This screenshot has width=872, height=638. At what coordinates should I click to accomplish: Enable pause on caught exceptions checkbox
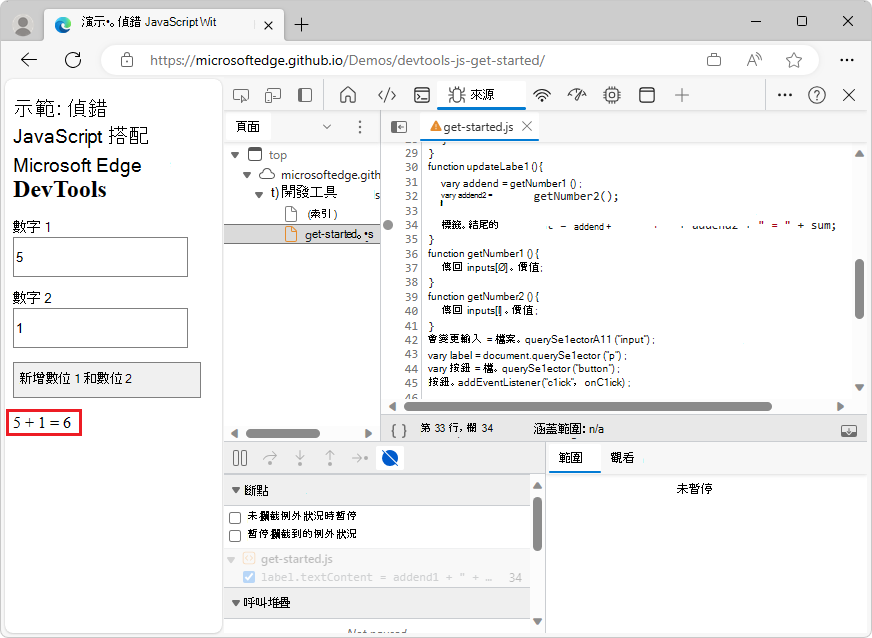(234, 534)
